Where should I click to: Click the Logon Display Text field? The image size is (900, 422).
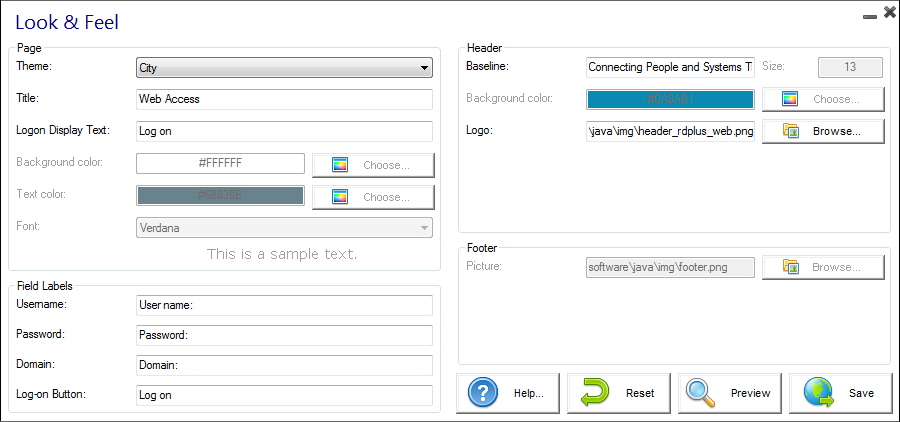click(x=284, y=132)
